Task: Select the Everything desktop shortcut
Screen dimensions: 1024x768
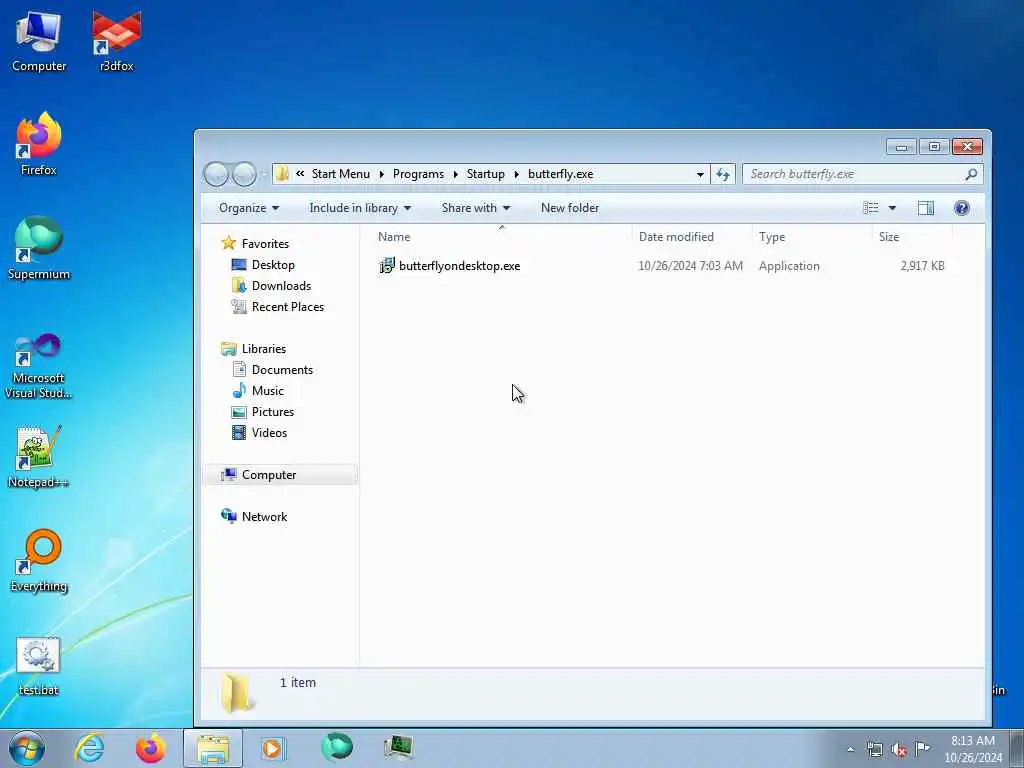Action: tap(39, 560)
